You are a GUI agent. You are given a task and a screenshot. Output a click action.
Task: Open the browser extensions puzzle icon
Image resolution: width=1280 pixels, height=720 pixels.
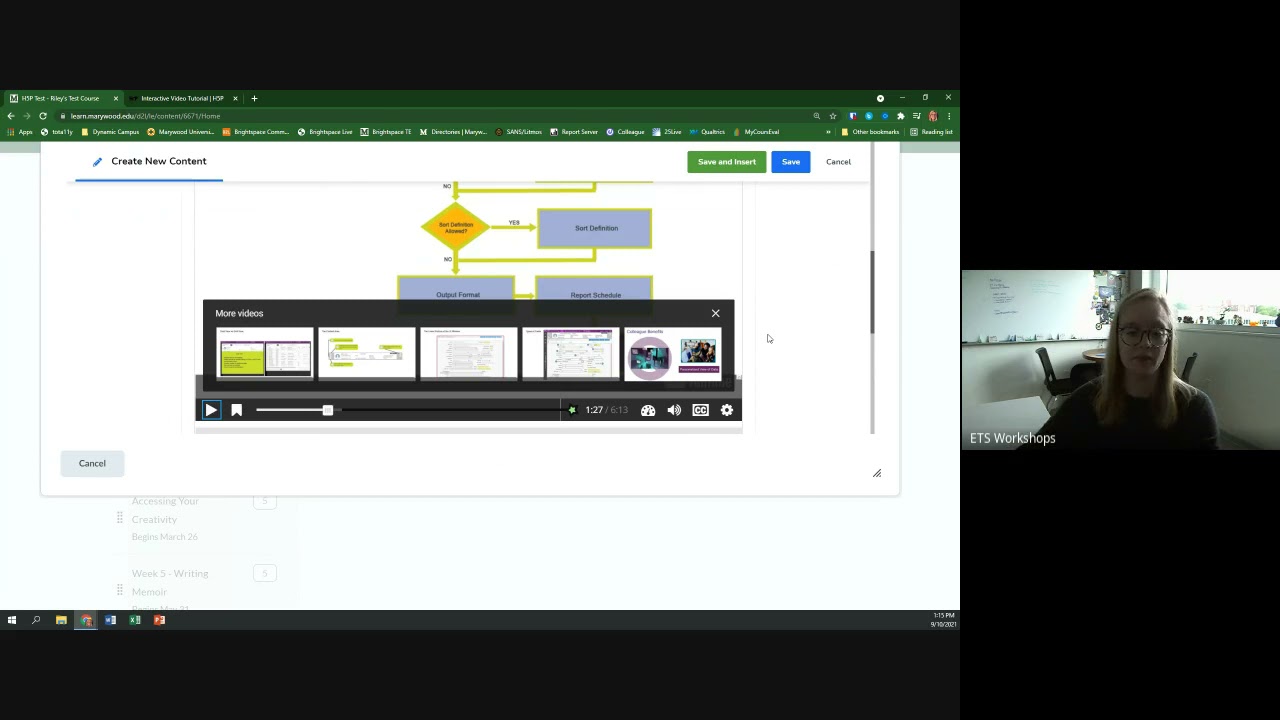(x=900, y=116)
